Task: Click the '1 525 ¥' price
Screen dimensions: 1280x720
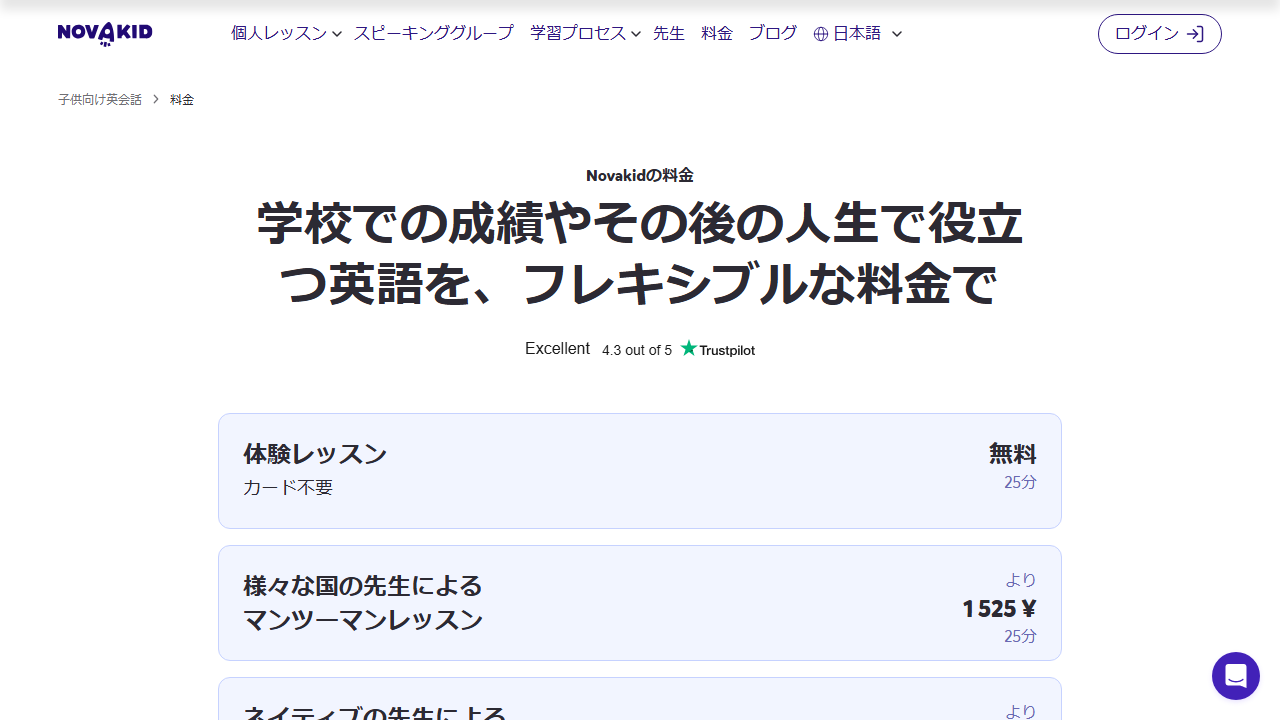Action: [x=999, y=609]
